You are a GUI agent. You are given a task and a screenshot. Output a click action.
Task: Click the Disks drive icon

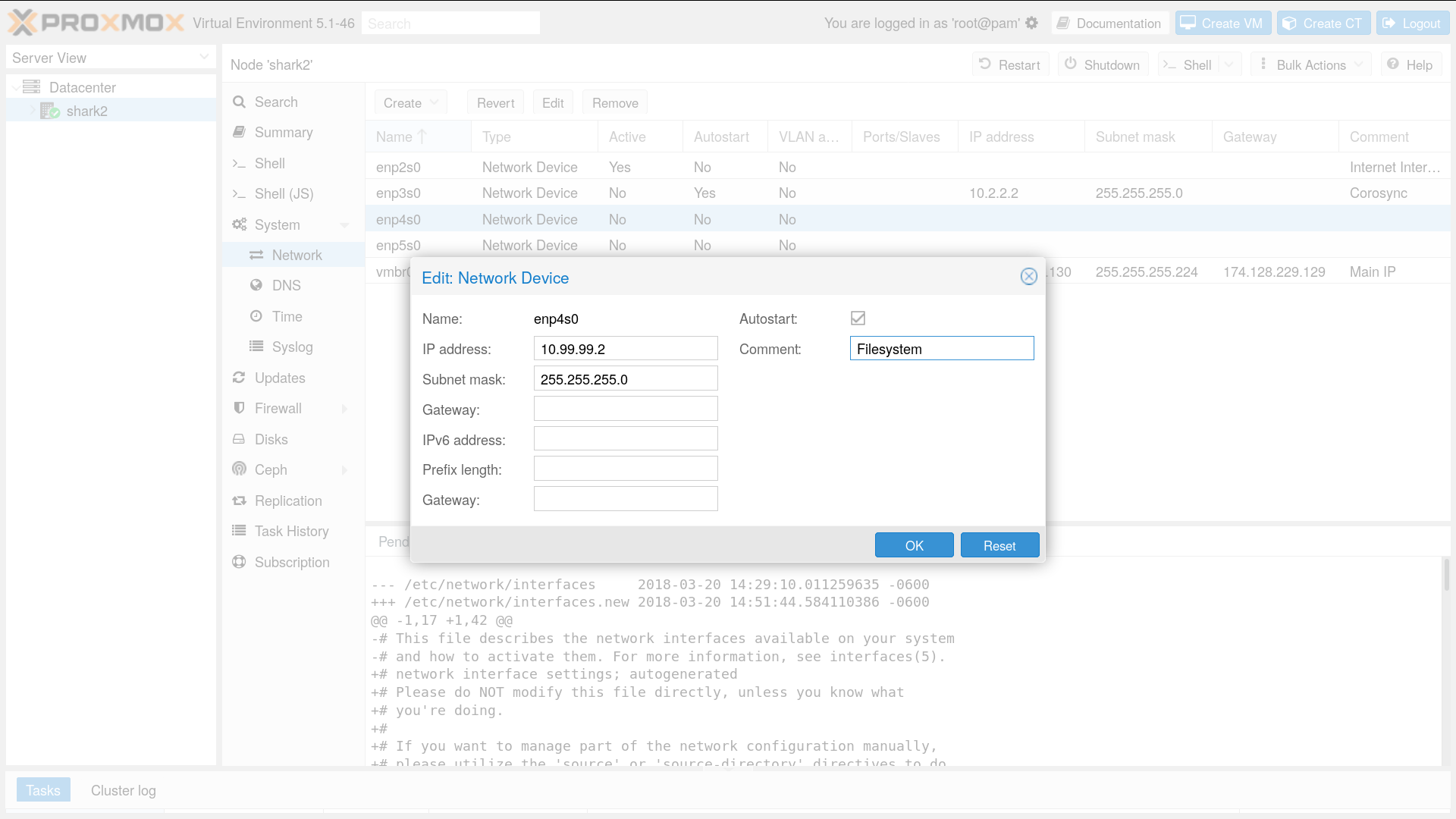(x=240, y=439)
